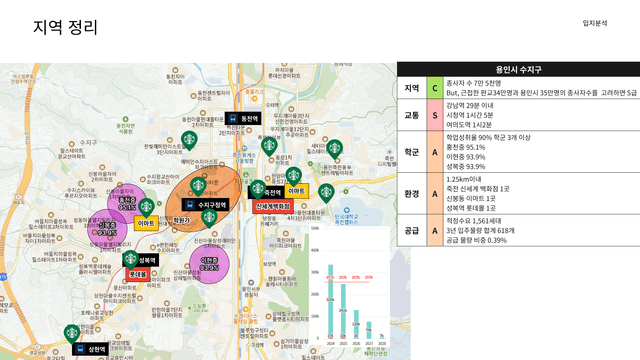Select the purple 이현중 circle
The width and height of the screenshot is (640, 360).
[x=209, y=264]
